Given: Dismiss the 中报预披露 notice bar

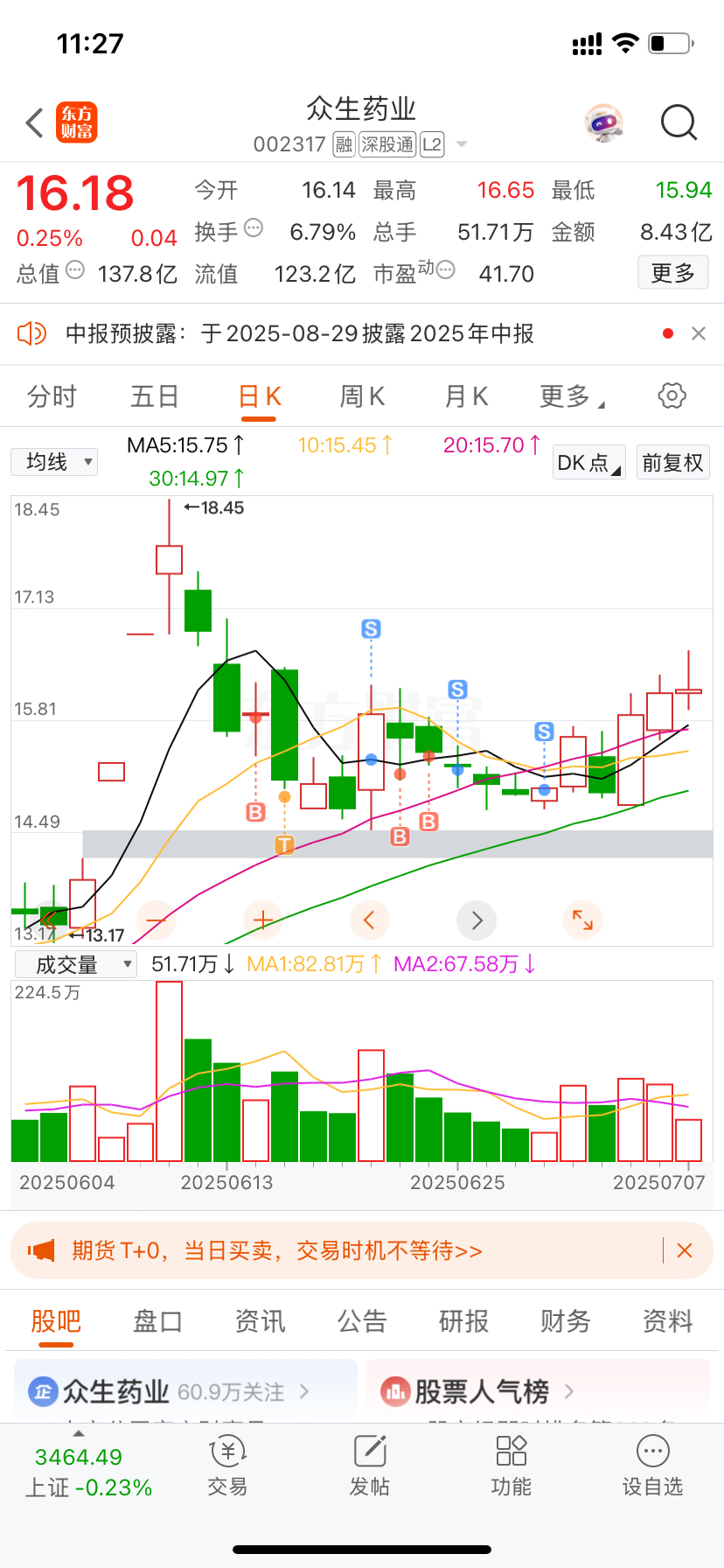Looking at the screenshot, I should point(699,333).
